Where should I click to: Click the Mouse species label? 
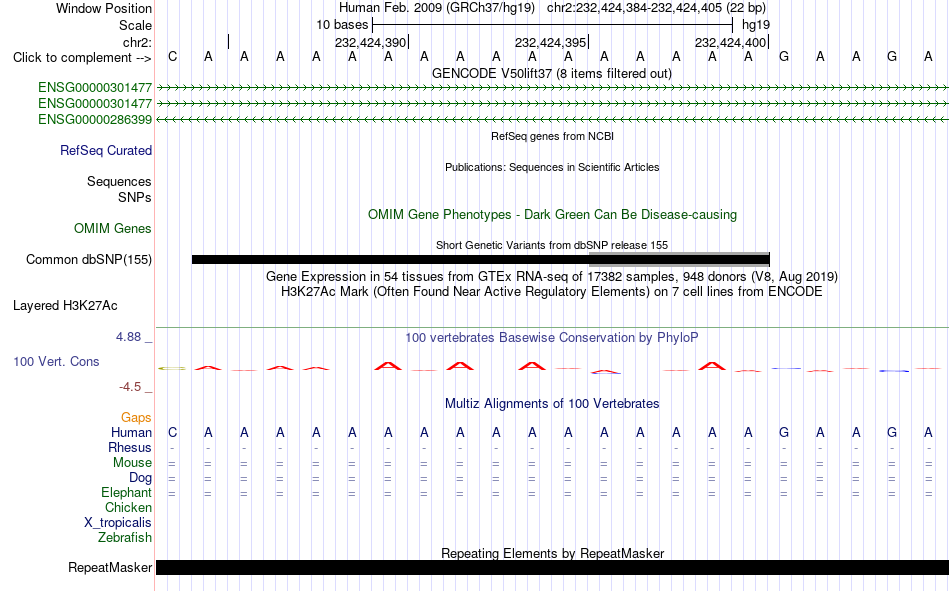[x=132, y=462]
